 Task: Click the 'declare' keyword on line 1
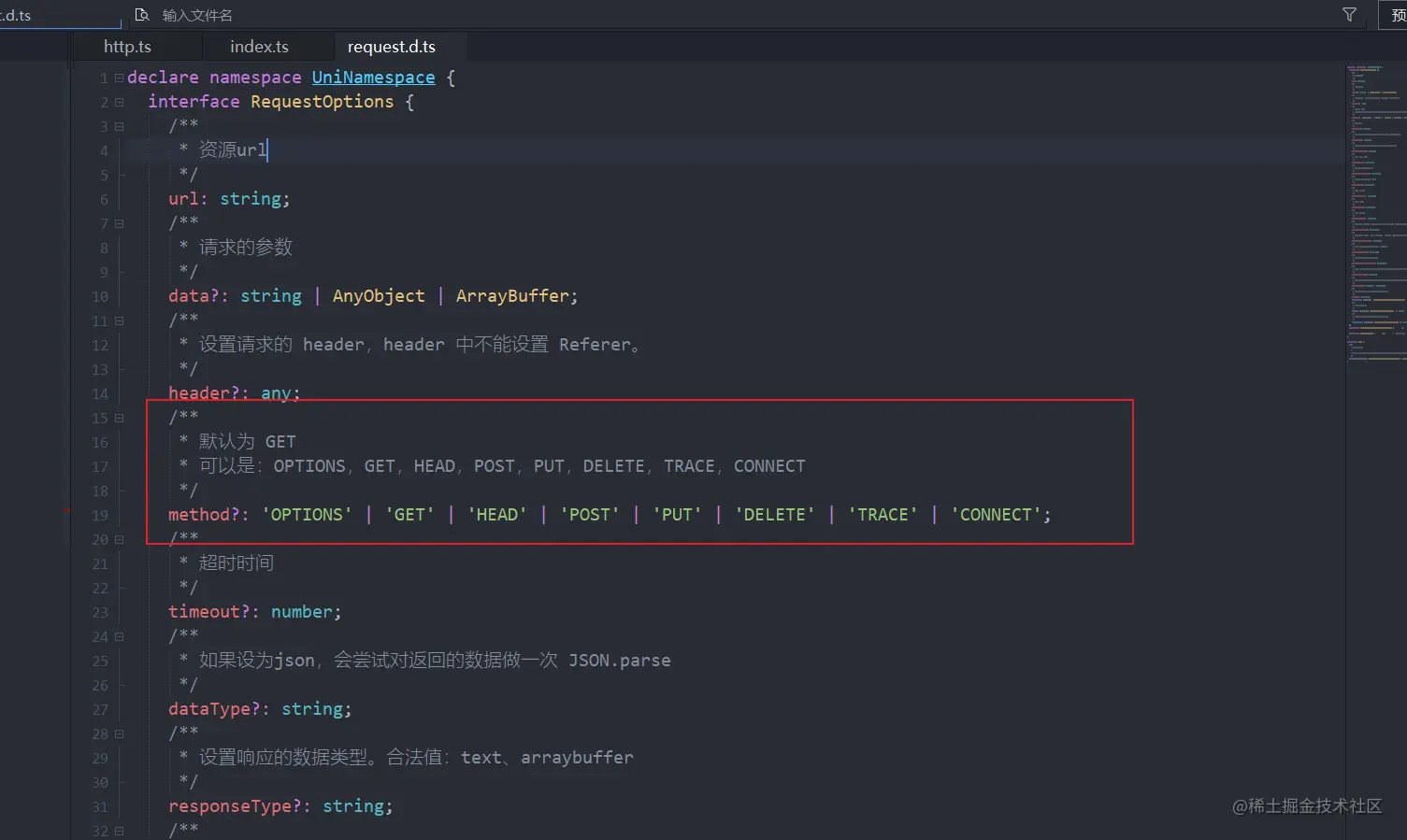click(x=163, y=78)
